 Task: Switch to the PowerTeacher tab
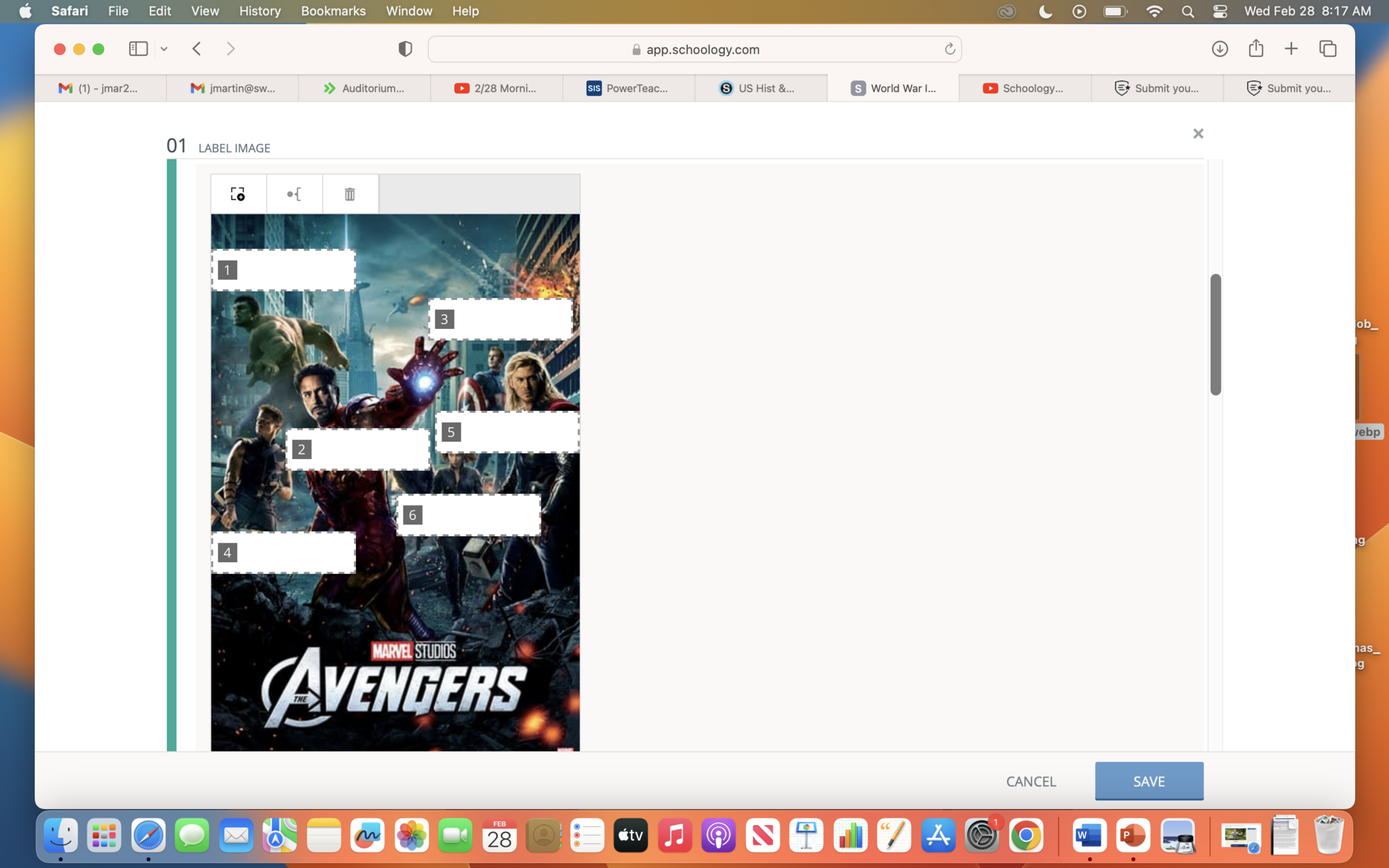click(x=628, y=88)
